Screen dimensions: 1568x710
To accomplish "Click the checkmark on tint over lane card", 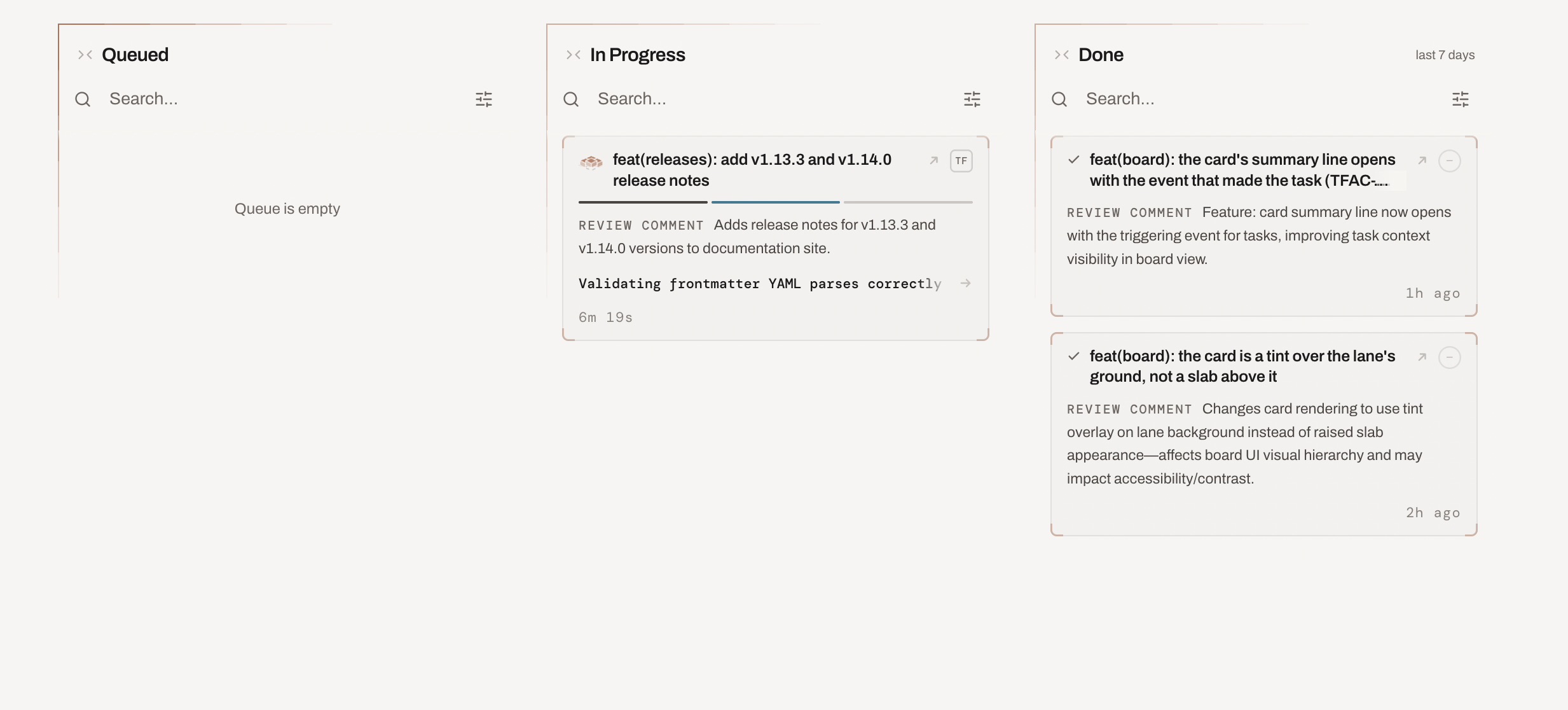I will [x=1074, y=356].
